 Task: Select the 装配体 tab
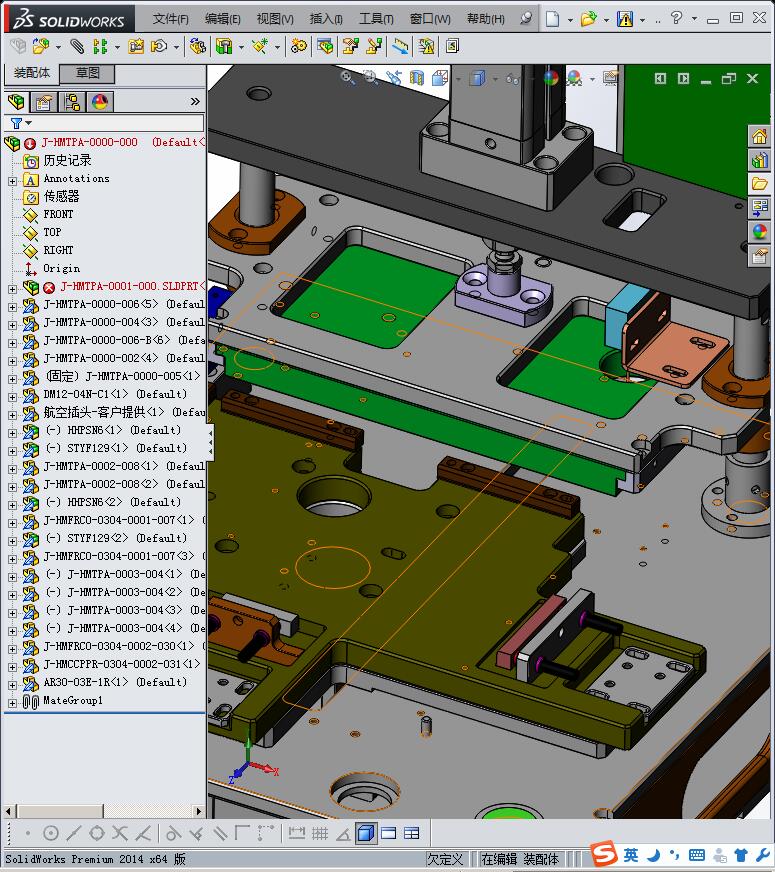tap(32, 73)
